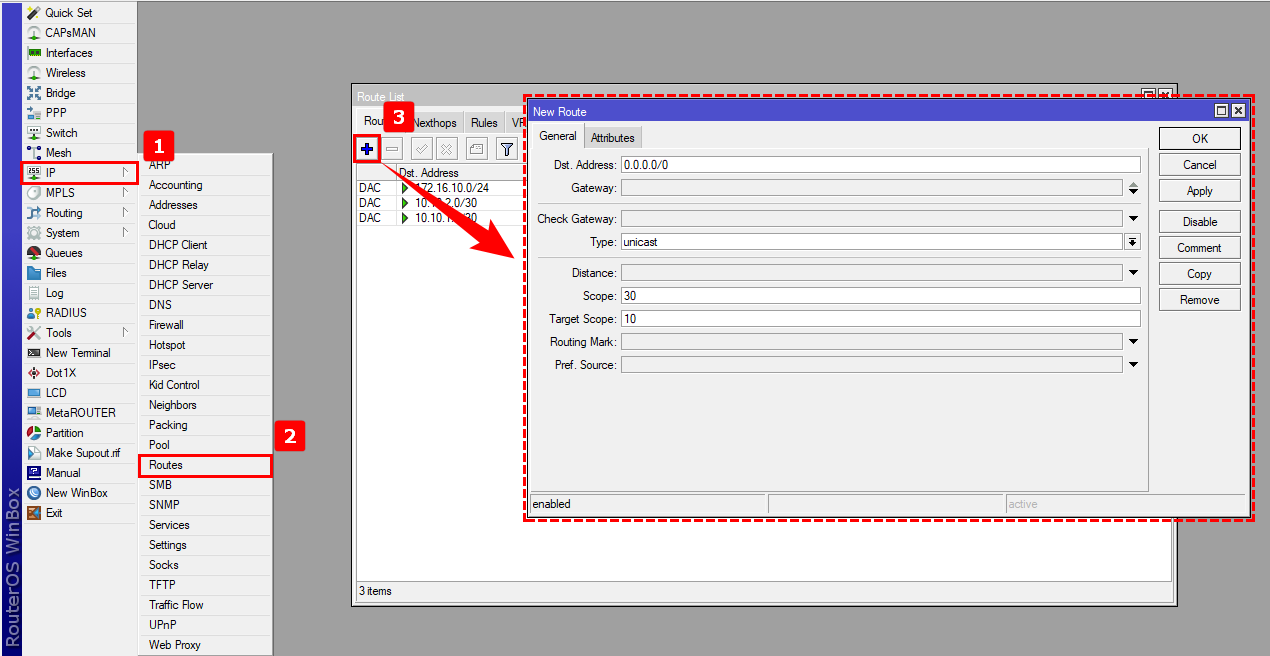Open Quick Set from the sidebar
Viewport: 1270px width, 656px height.
coord(68,13)
